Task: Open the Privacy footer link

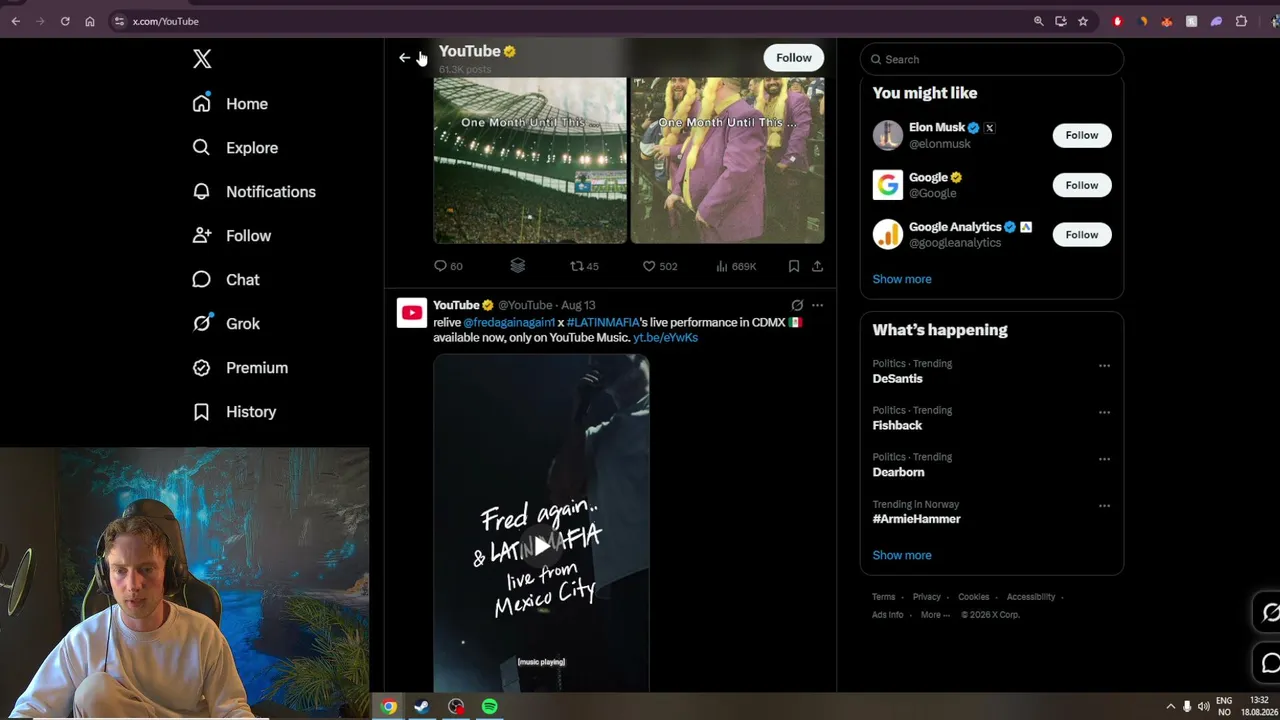Action: (x=927, y=597)
